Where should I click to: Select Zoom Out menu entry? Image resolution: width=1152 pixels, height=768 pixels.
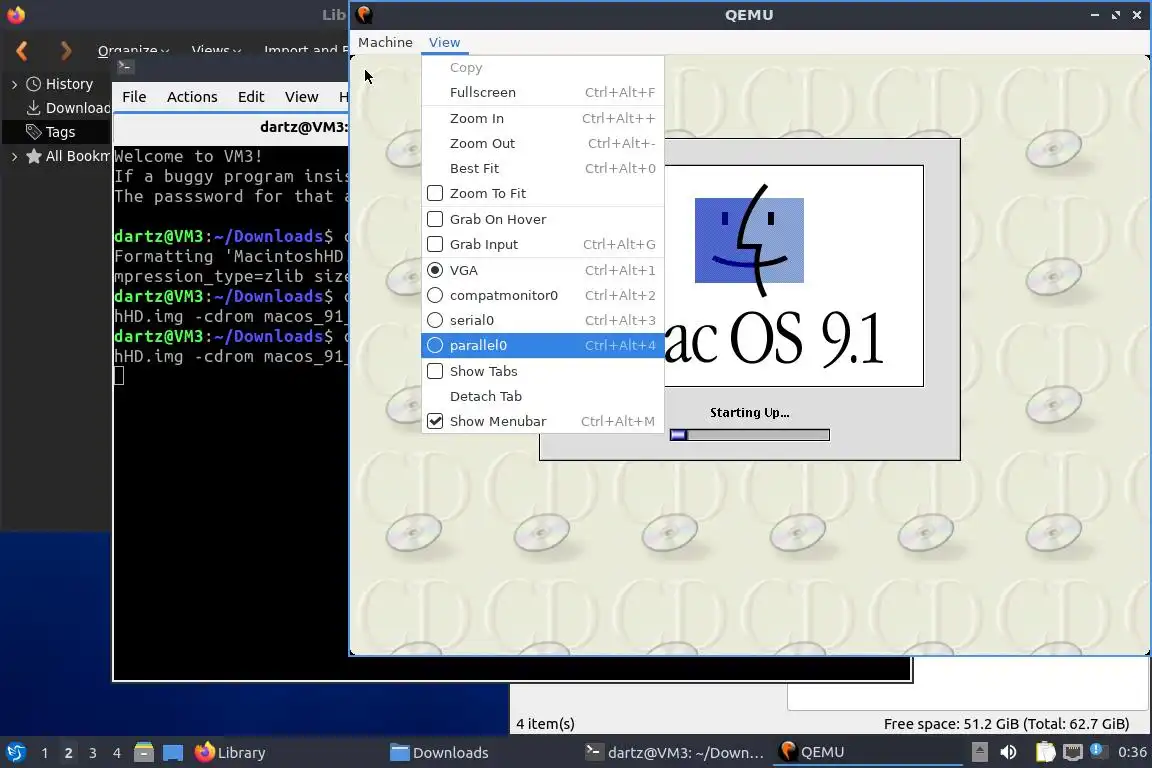pos(542,143)
